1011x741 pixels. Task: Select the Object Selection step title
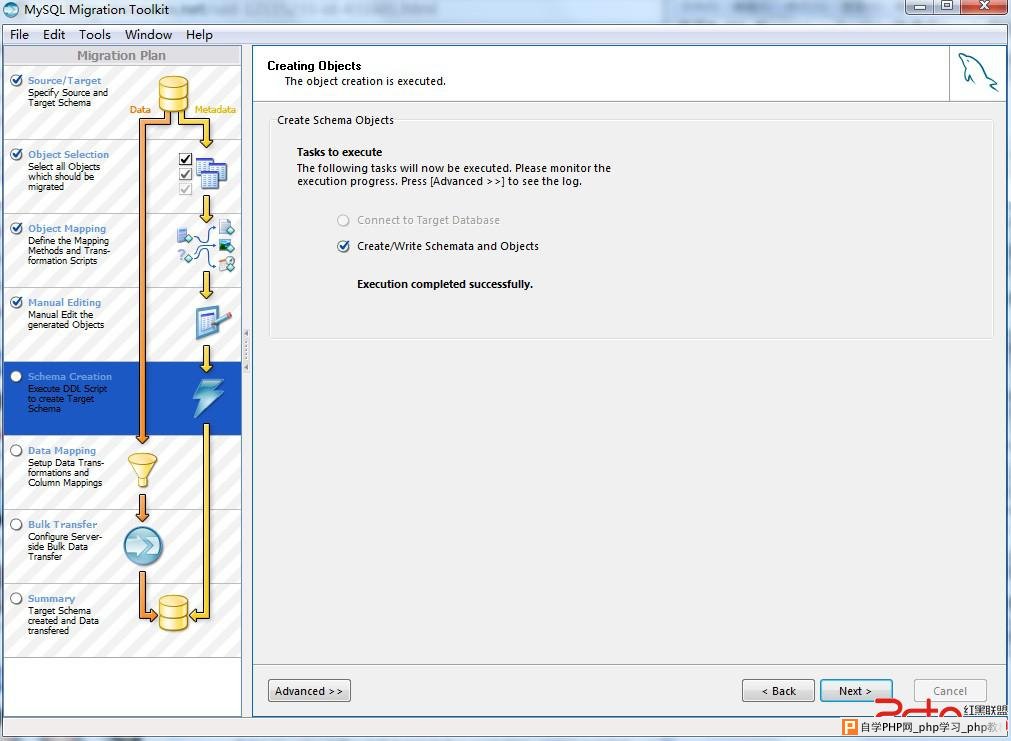[x=68, y=155]
